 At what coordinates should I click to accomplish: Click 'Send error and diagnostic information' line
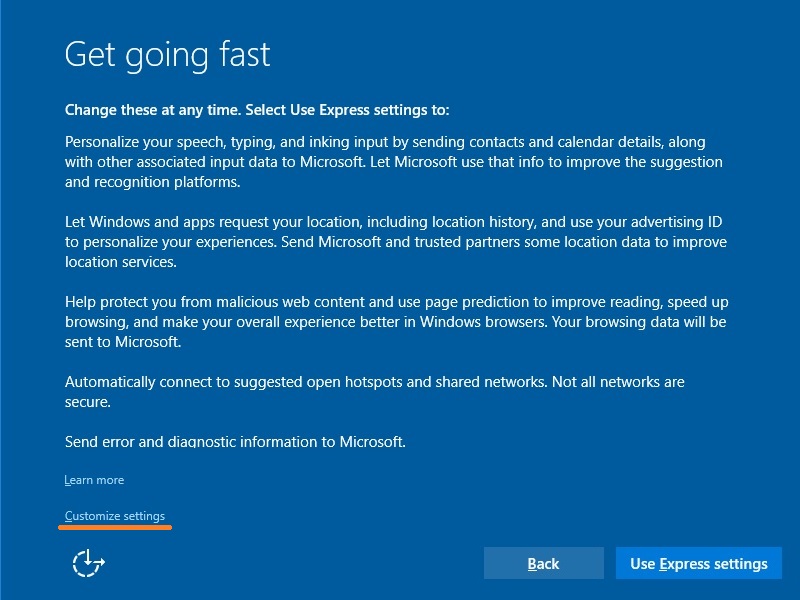(235, 442)
